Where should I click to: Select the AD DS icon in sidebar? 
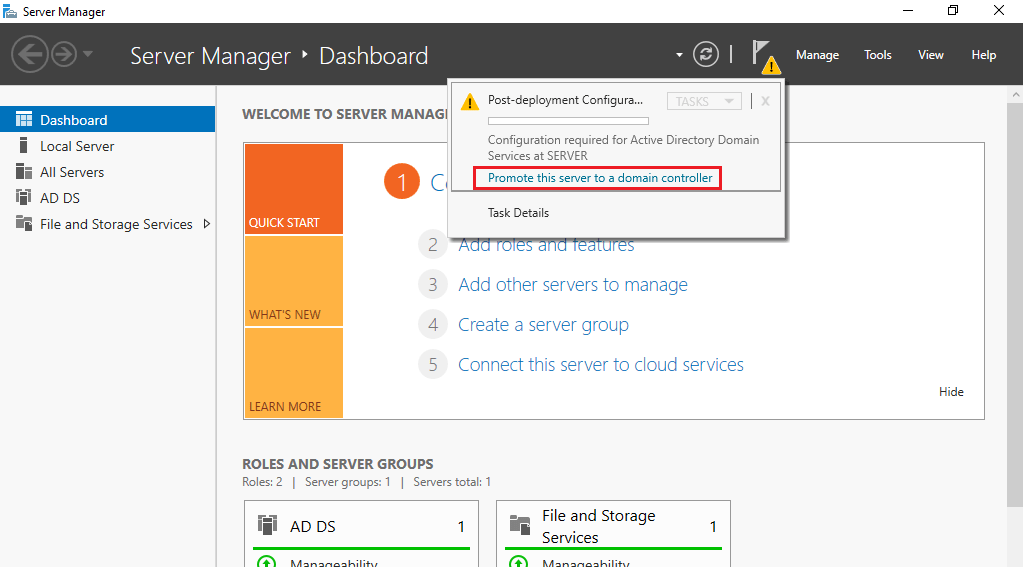(23, 198)
